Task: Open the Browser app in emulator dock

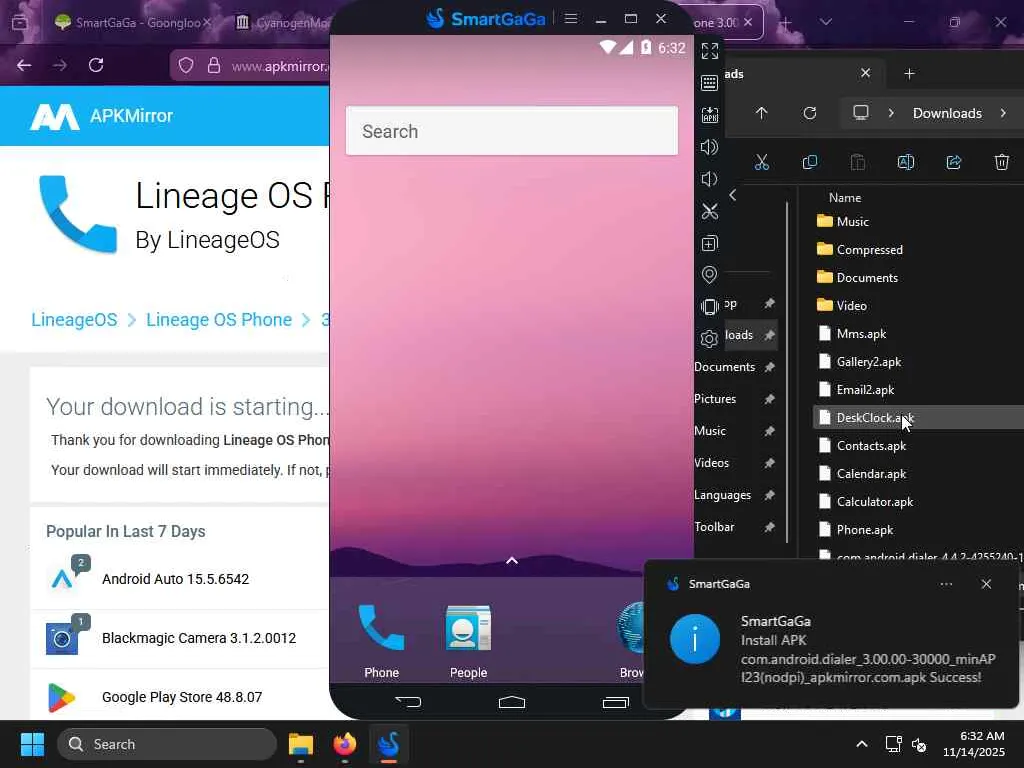Action: [x=631, y=640]
